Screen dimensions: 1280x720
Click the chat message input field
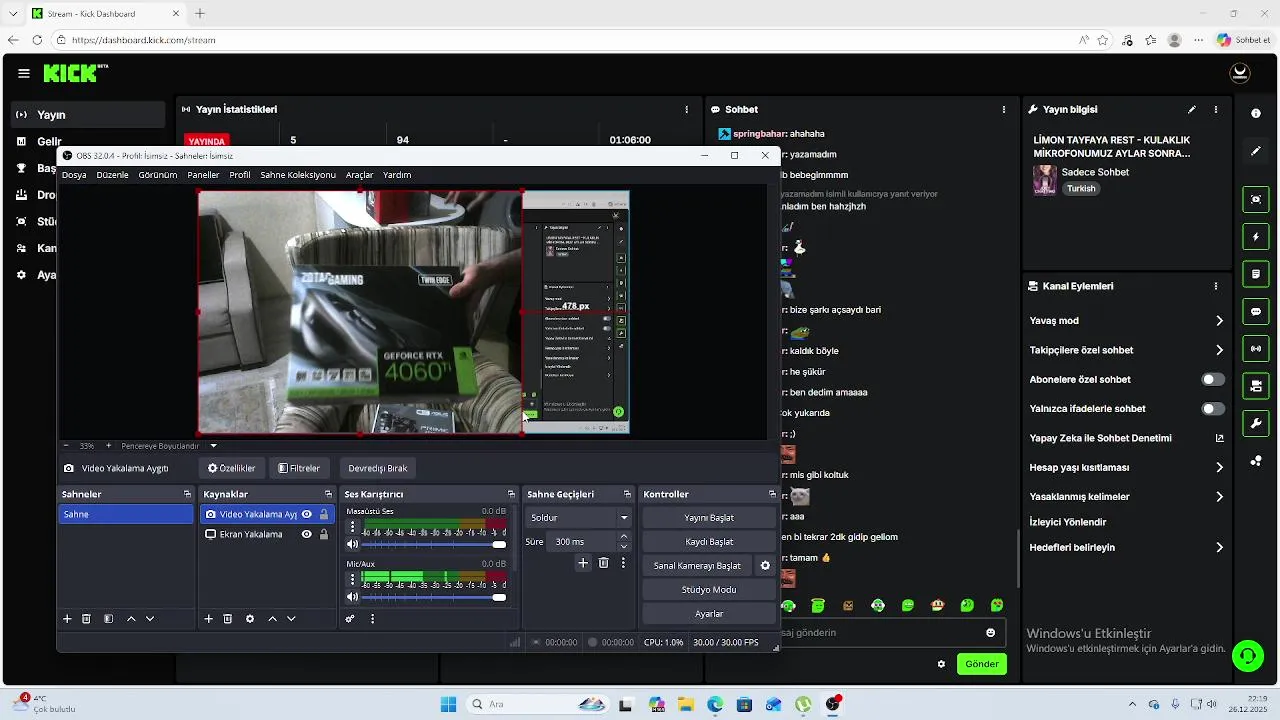pos(880,633)
